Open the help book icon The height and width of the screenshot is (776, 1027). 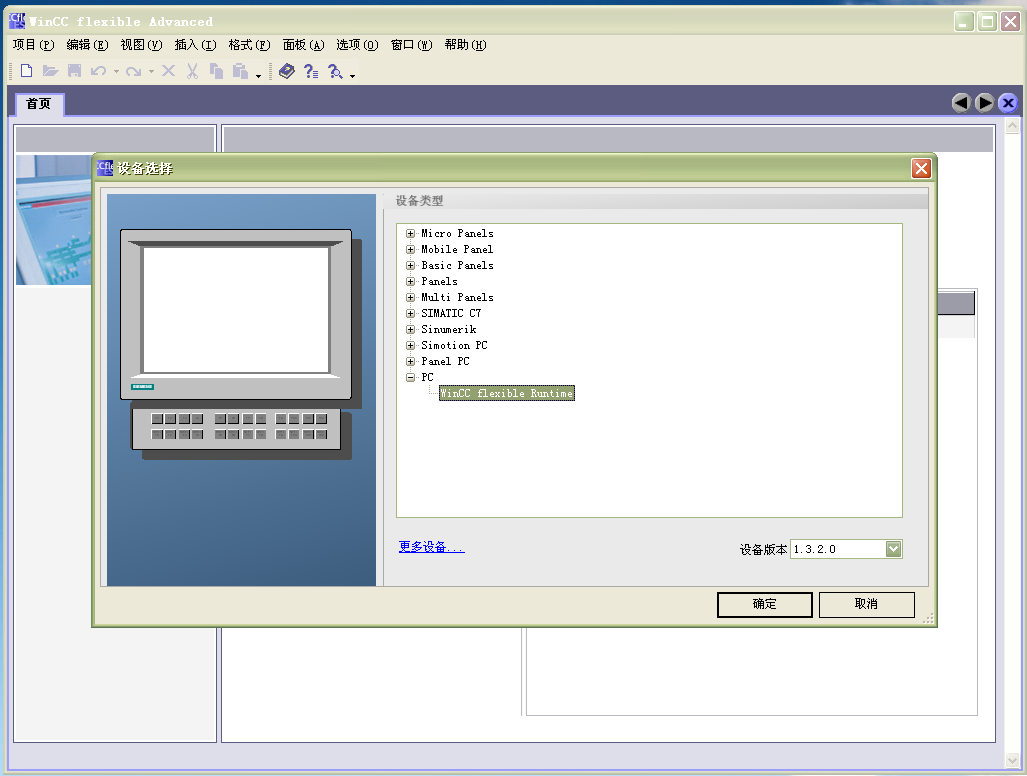click(287, 71)
